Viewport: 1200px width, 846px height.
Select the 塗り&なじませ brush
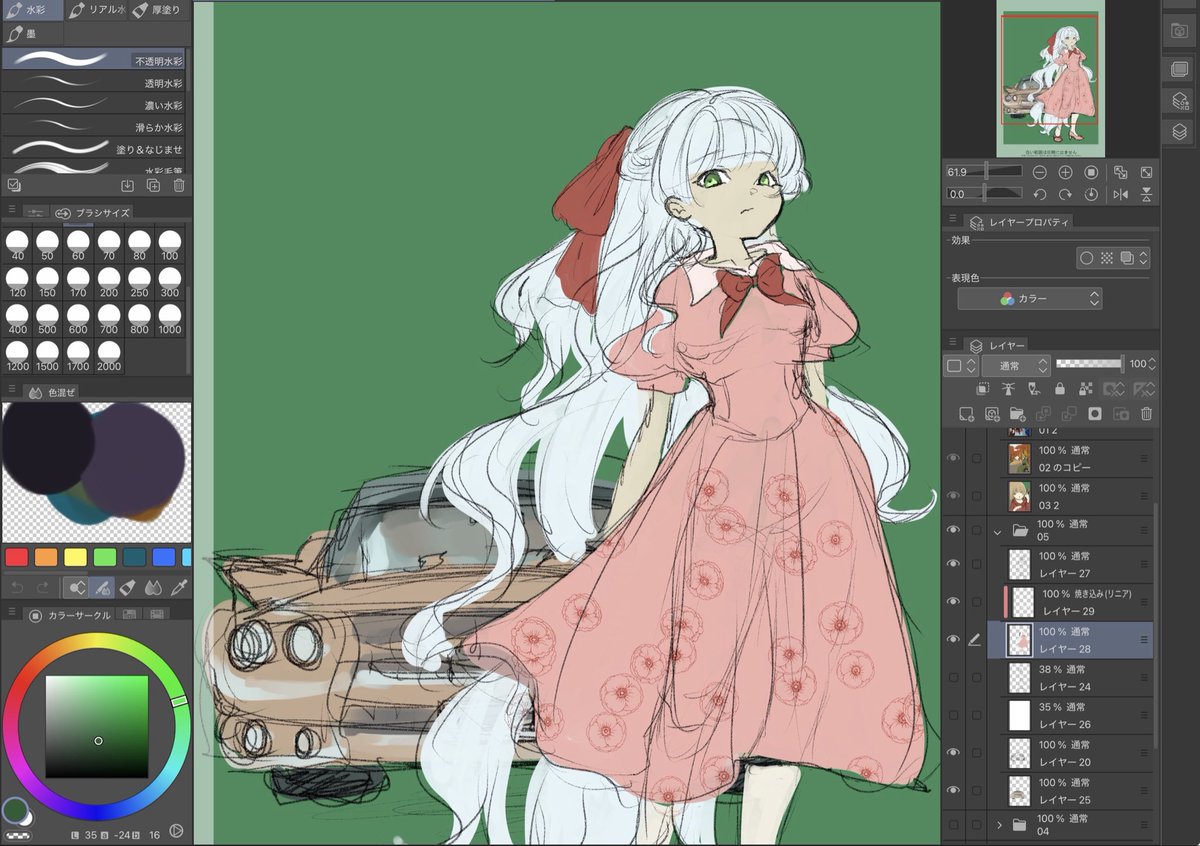tap(95, 149)
